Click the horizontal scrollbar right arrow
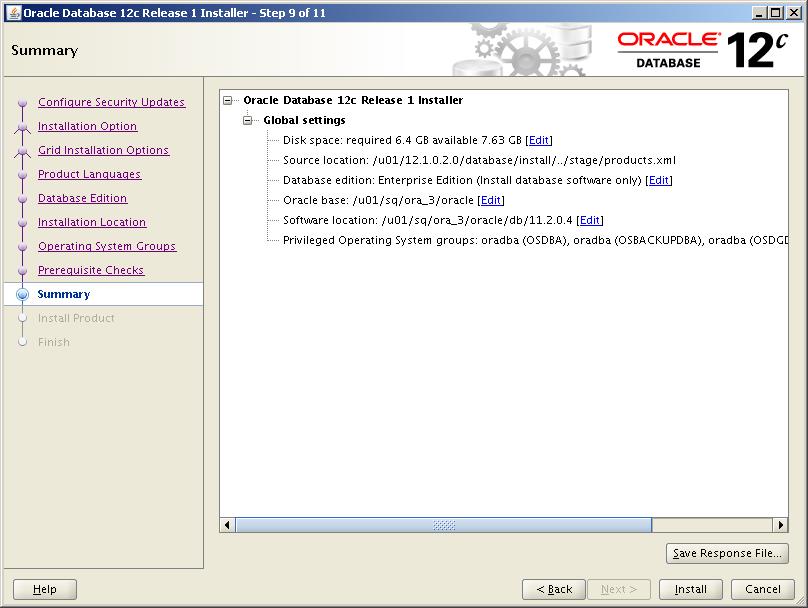Viewport: 808px width, 608px height. [781, 525]
